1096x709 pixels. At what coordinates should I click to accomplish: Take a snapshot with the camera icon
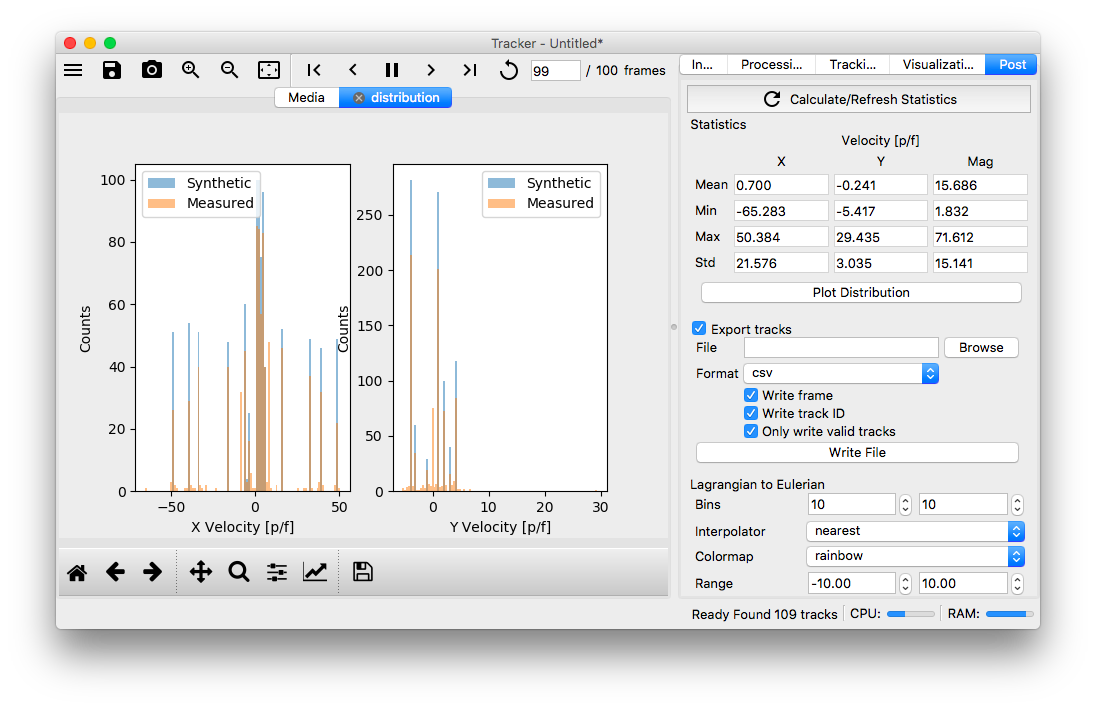click(151, 70)
